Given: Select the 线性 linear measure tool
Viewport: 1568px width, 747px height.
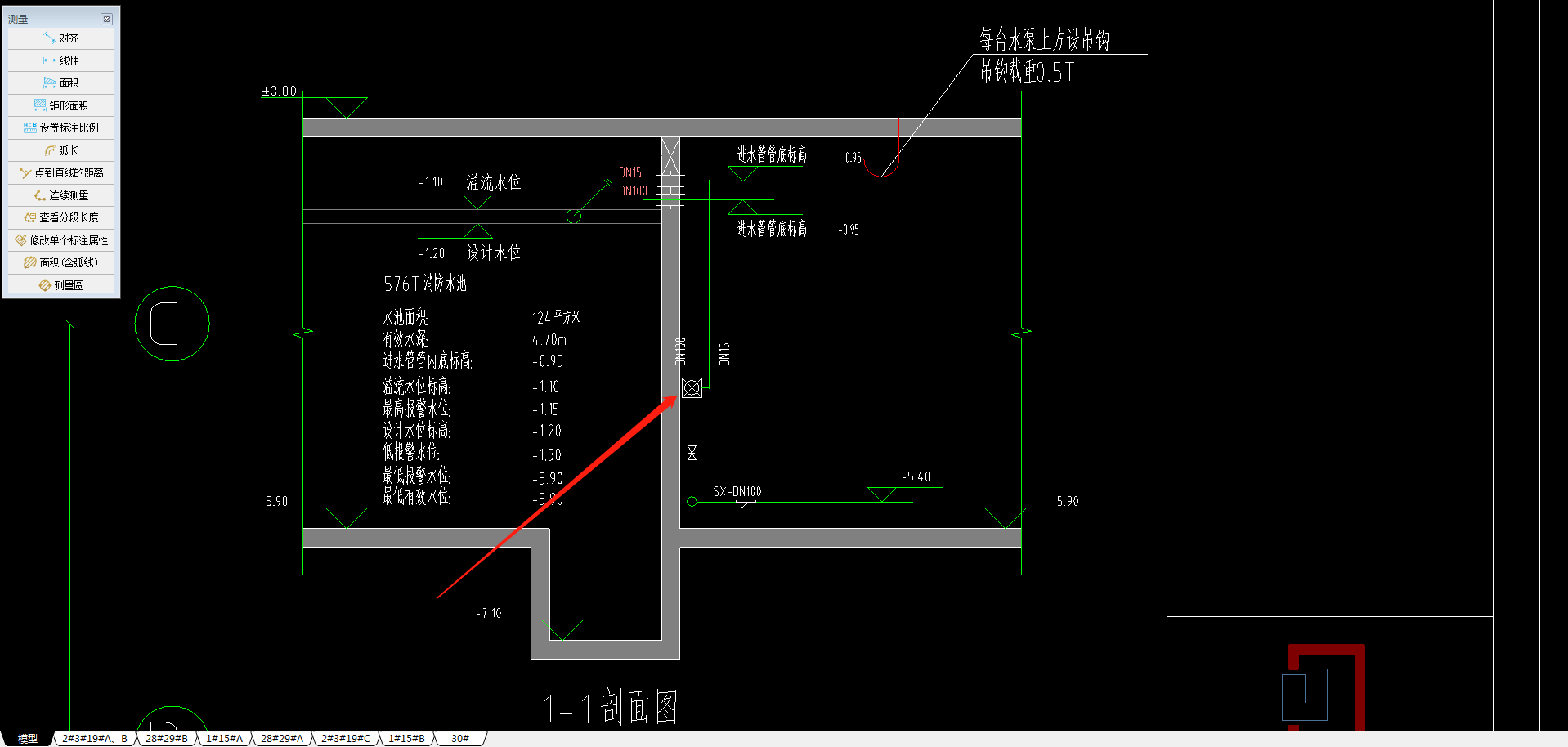Looking at the screenshot, I should click(61, 60).
